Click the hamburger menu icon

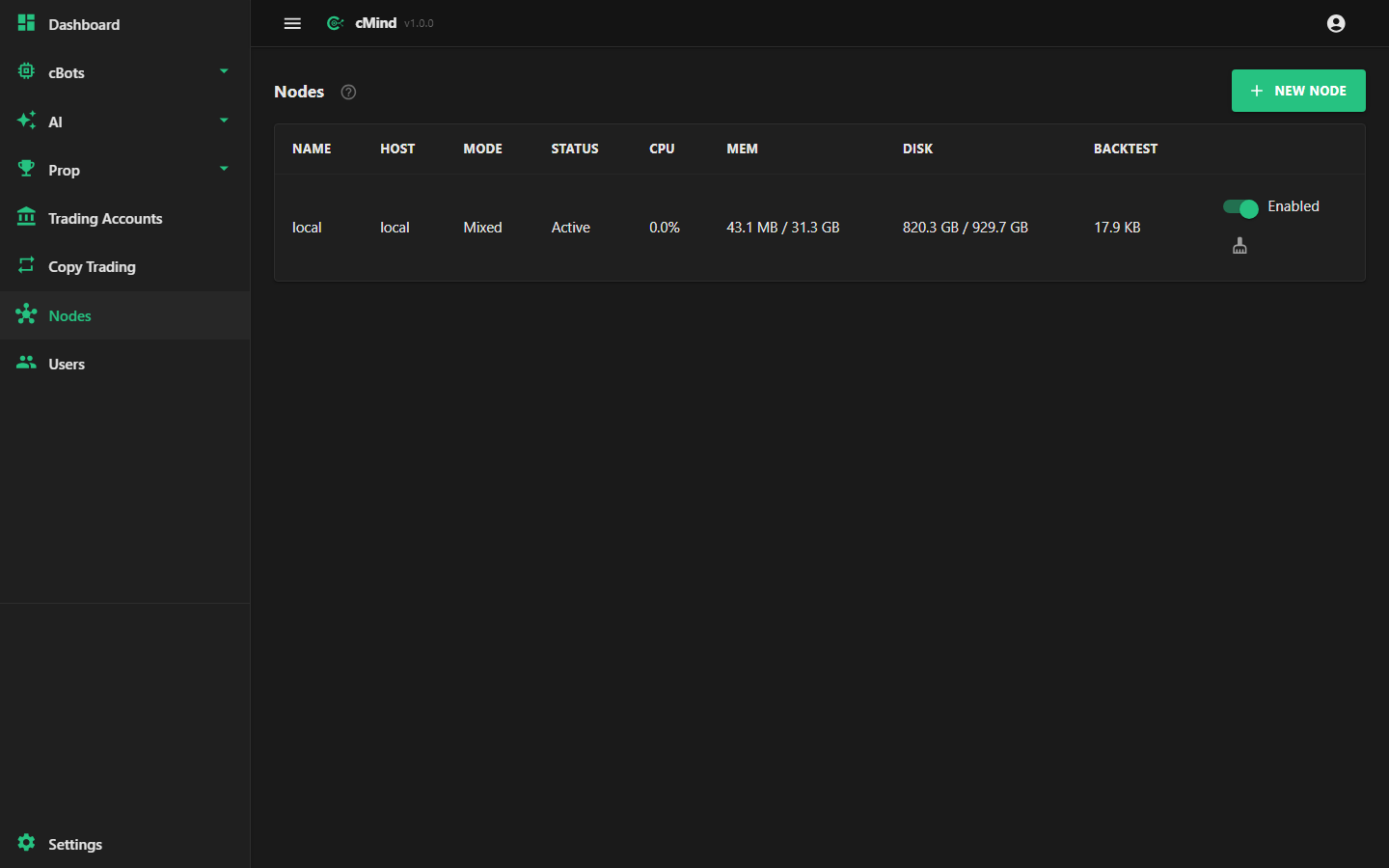click(x=292, y=23)
